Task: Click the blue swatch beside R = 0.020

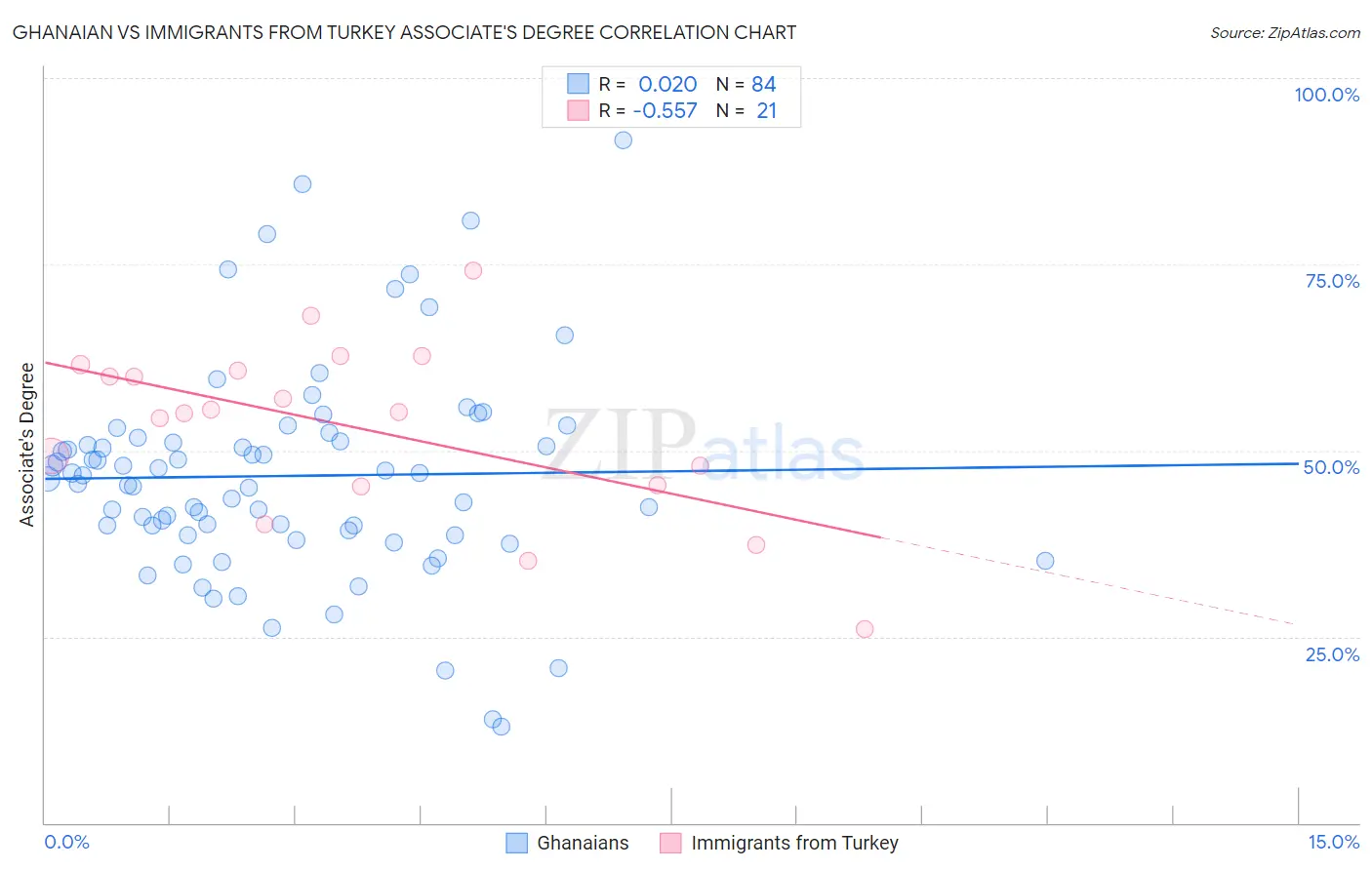Action: pos(578,84)
